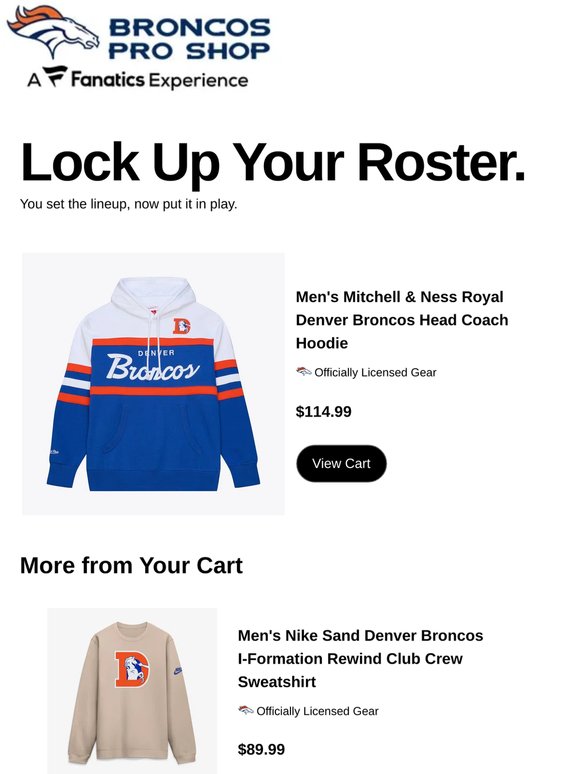Open the I-Formation Rewind Club Crew Sweatshirt title

point(360,658)
